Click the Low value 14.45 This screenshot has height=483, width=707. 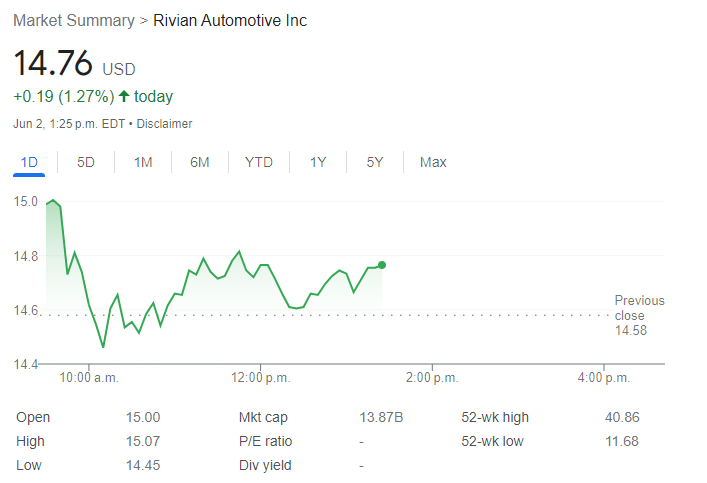click(140, 465)
